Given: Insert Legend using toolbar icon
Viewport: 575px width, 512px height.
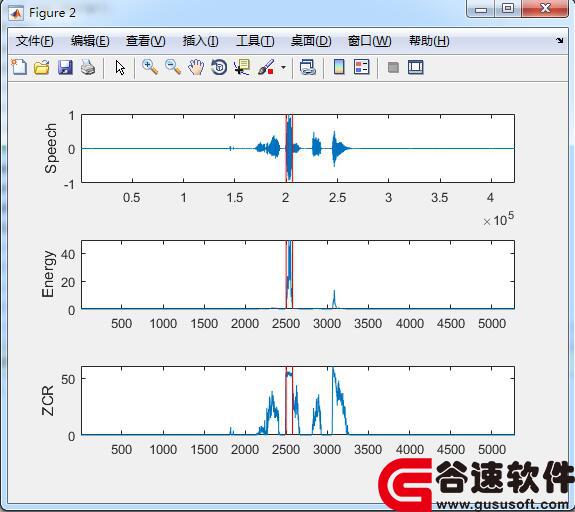Looking at the screenshot, I should point(362,67).
